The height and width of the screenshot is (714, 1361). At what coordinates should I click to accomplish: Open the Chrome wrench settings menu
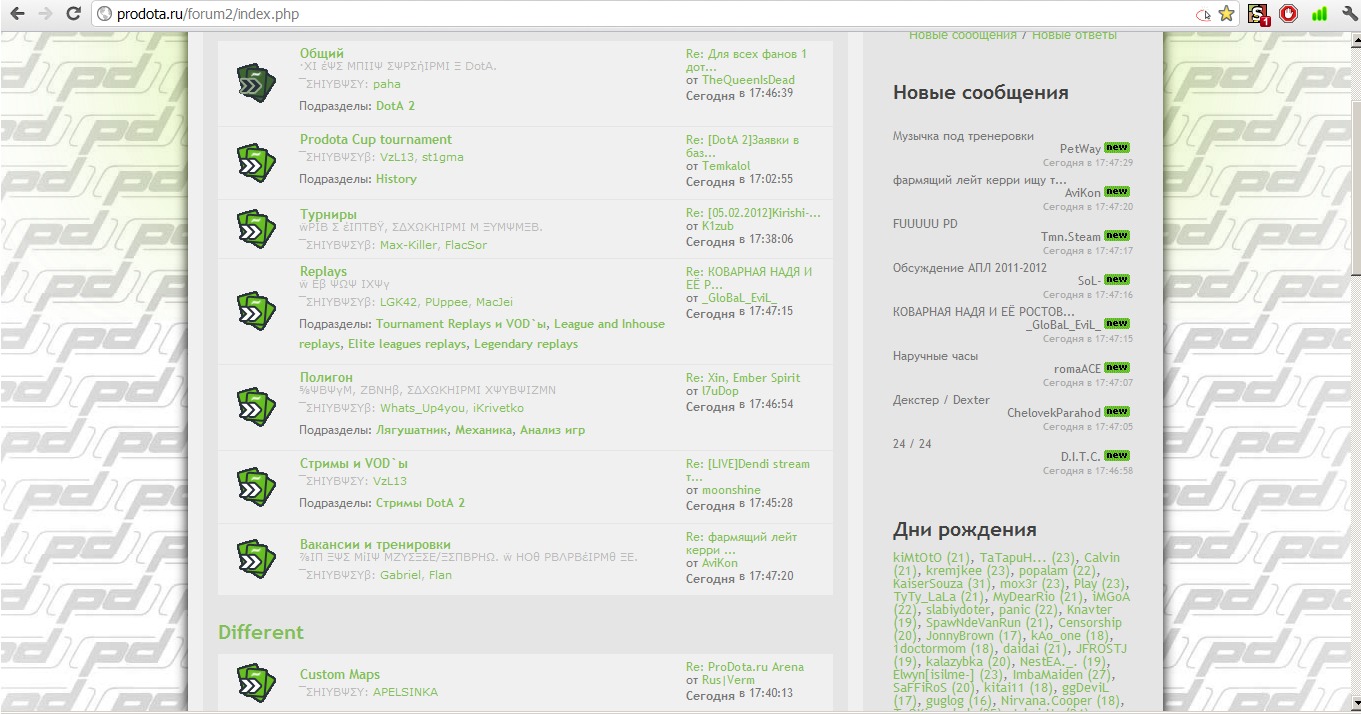[1349, 14]
